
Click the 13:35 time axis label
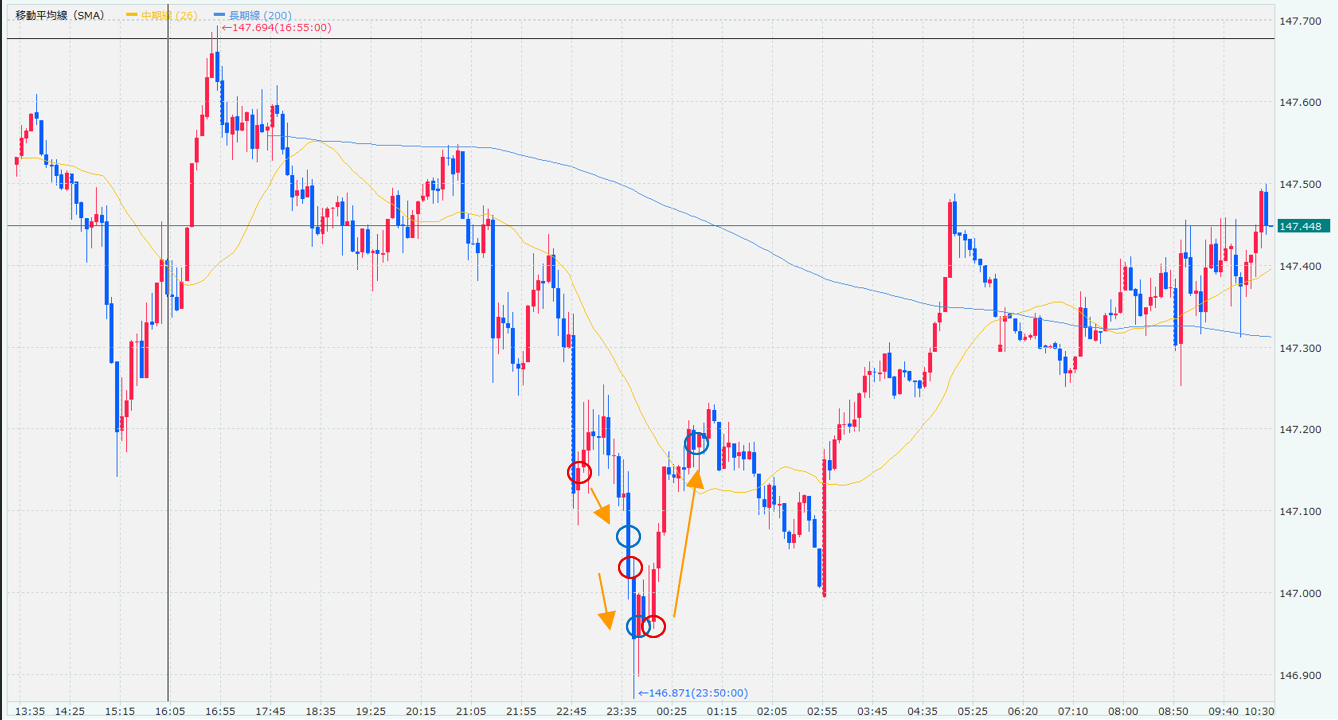pyautogui.click(x=30, y=711)
